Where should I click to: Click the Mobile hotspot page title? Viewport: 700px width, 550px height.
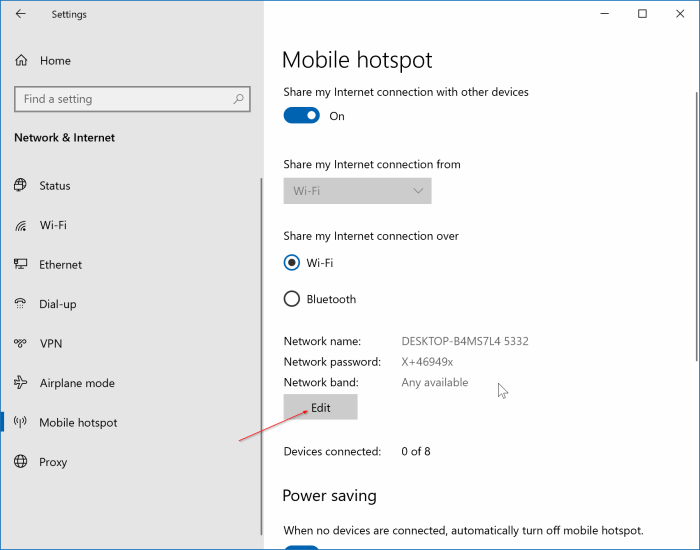pos(357,60)
